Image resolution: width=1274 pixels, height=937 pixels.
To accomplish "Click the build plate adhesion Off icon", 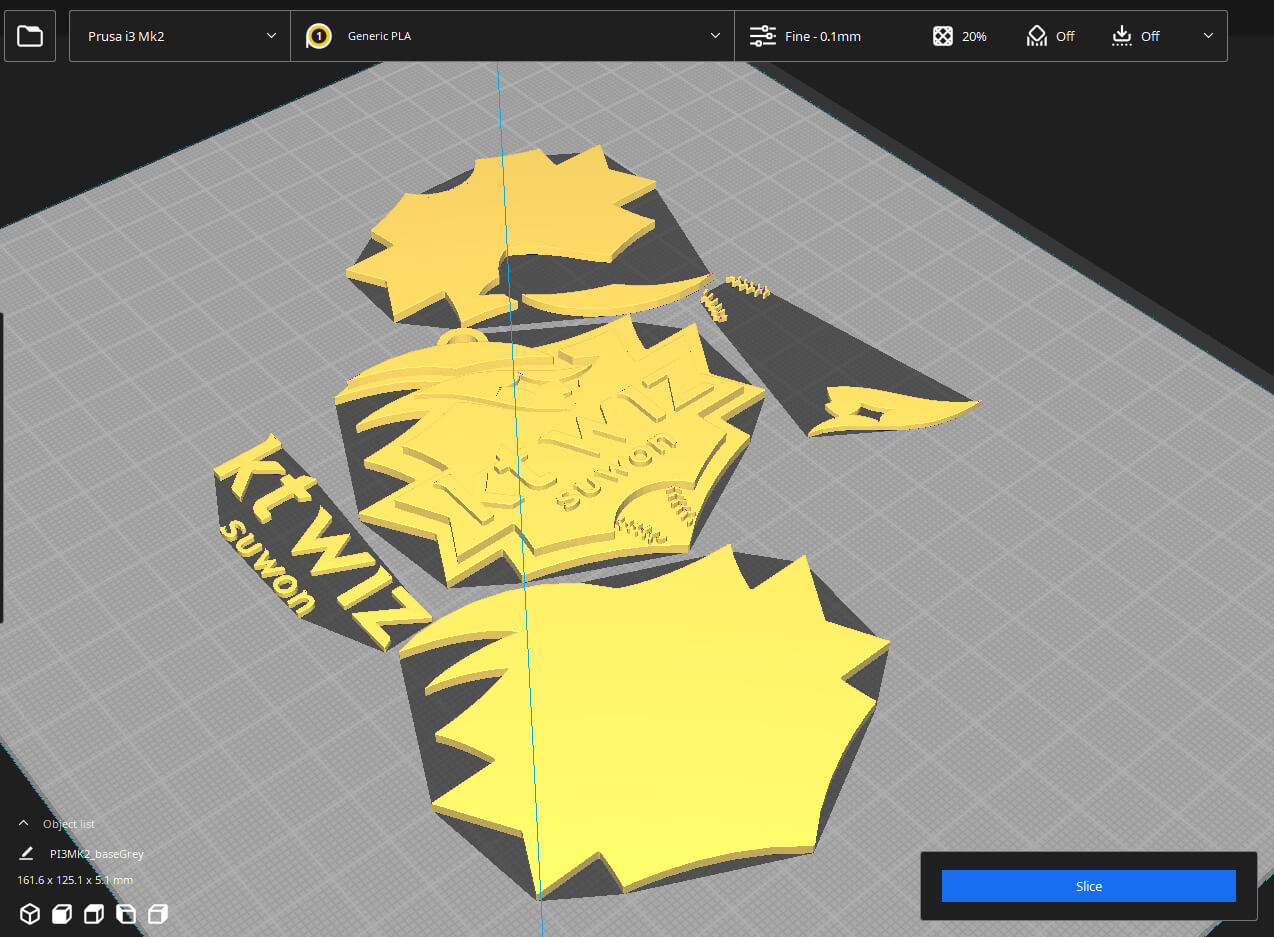I will pyautogui.click(x=1122, y=36).
